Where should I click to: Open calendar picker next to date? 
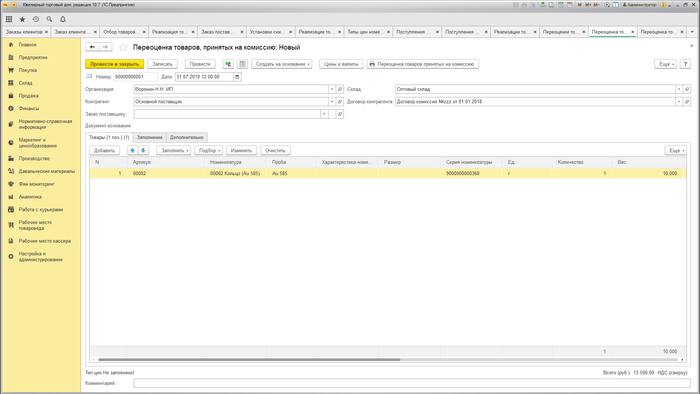click(237, 77)
